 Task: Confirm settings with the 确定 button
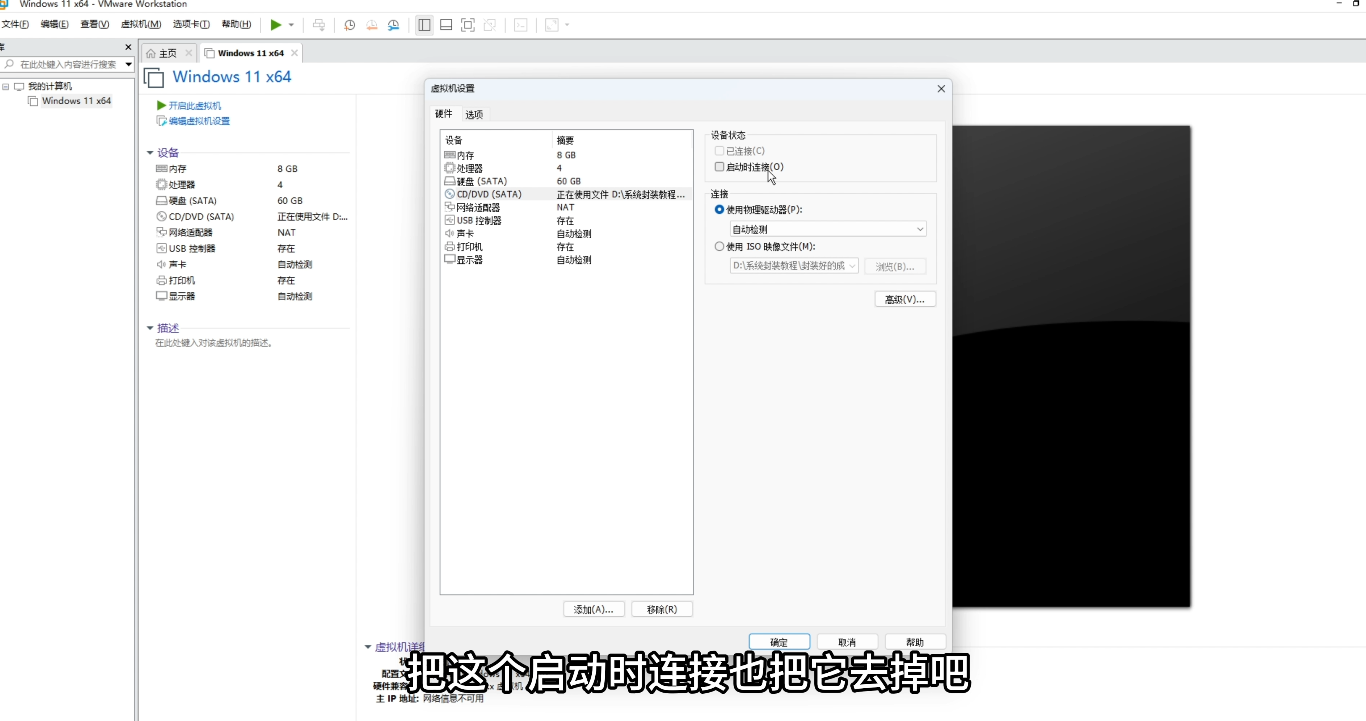(779, 642)
